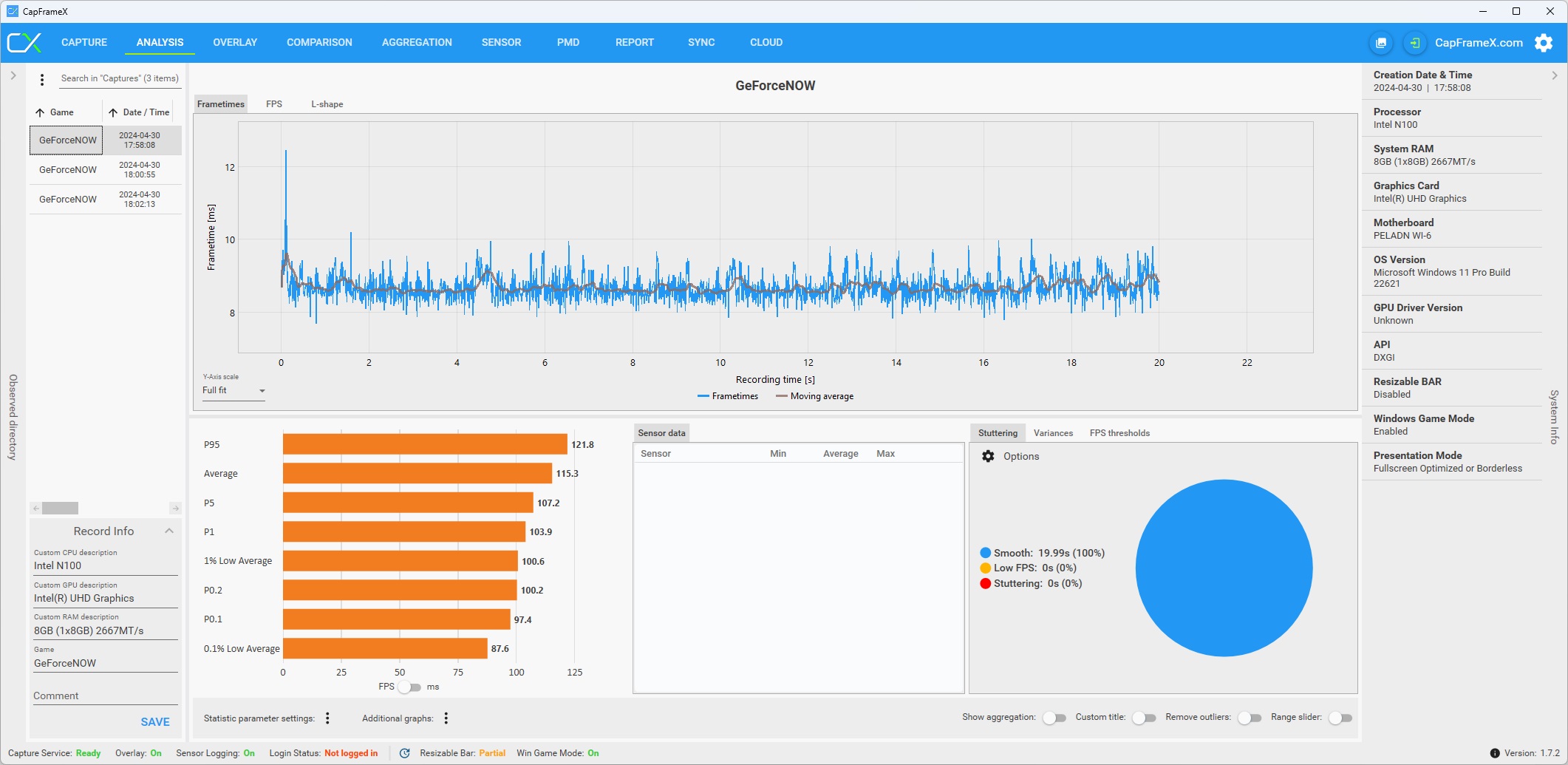Select the GeForceNOW capture from 18:00:55
Image resolution: width=1568 pixels, height=765 pixels.
(x=106, y=170)
